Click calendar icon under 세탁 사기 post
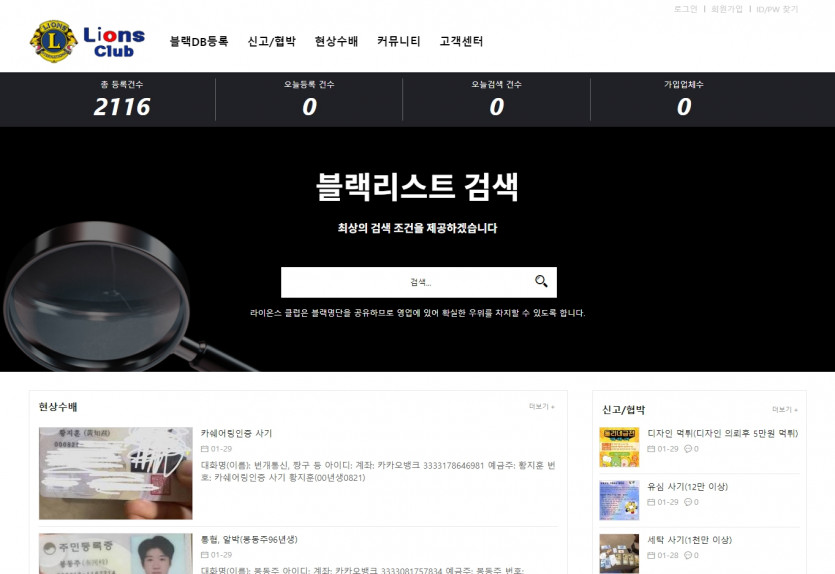 652,555
